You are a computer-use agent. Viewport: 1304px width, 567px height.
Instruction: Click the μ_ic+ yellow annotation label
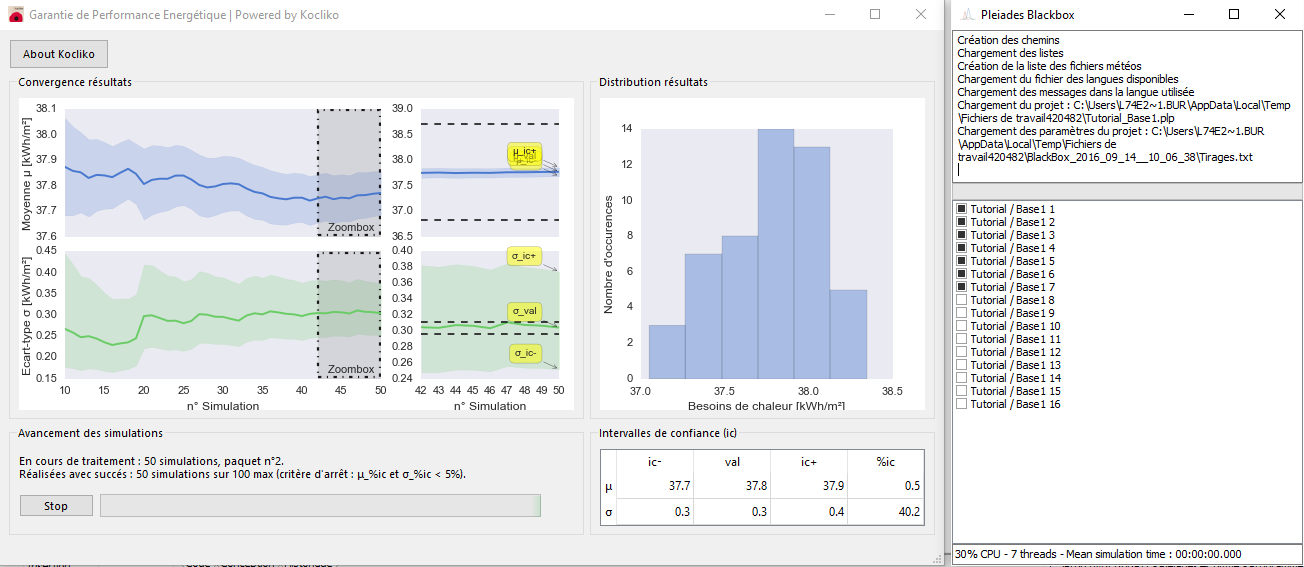click(x=525, y=152)
